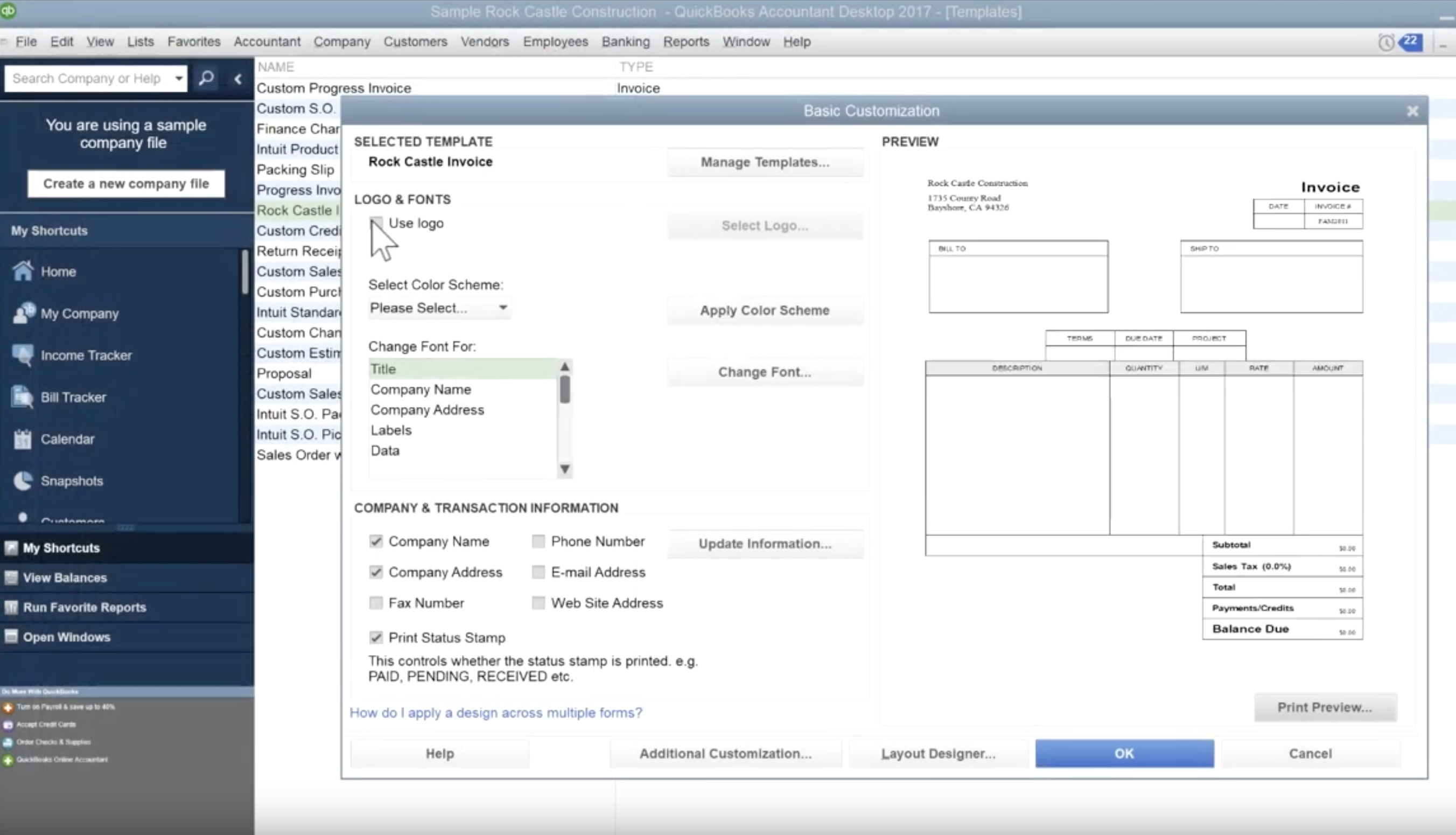Click the How do I apply a design link
The height and width of the screenshot is (835, 1456).
tap(495, 712)
